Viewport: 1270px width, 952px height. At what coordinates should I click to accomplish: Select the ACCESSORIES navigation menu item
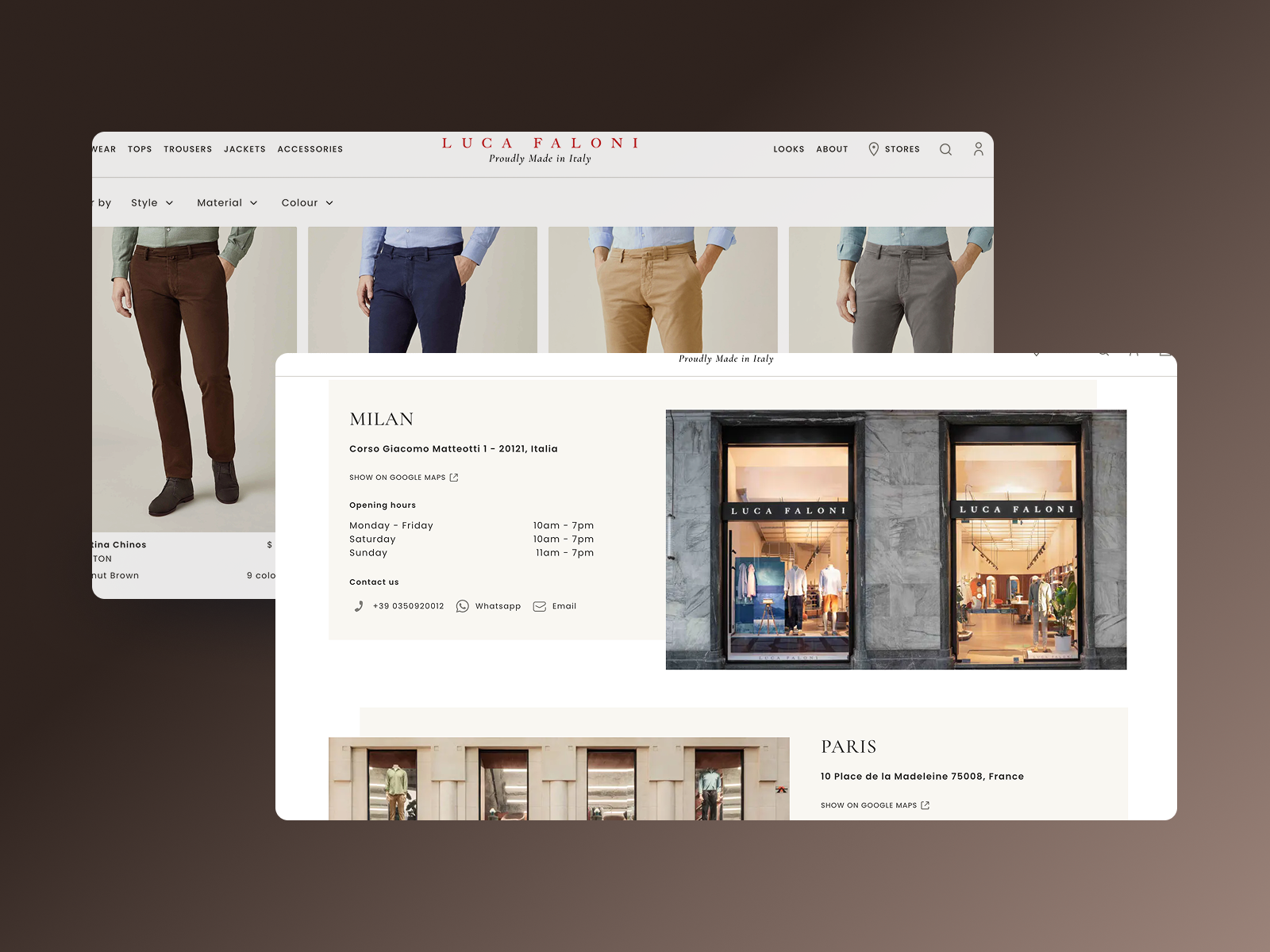(310, 149)
